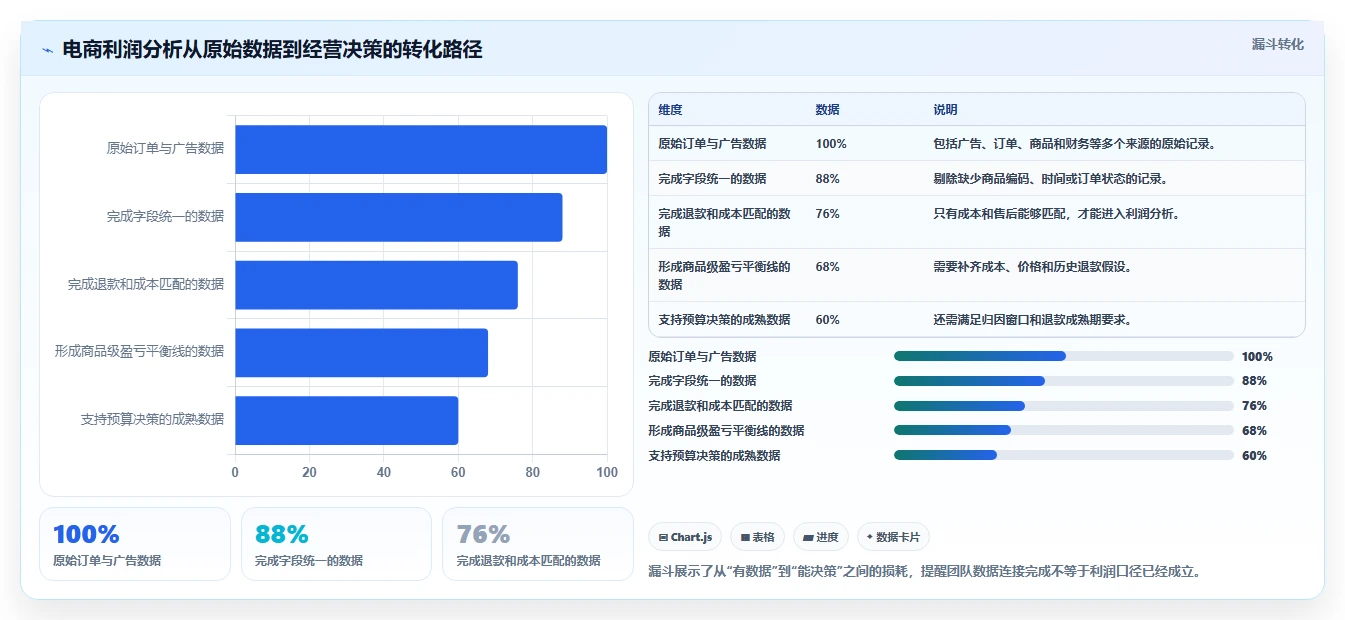Click the small icon inside the Chart.js chip
1345x620 pixels.
point(663,537)
